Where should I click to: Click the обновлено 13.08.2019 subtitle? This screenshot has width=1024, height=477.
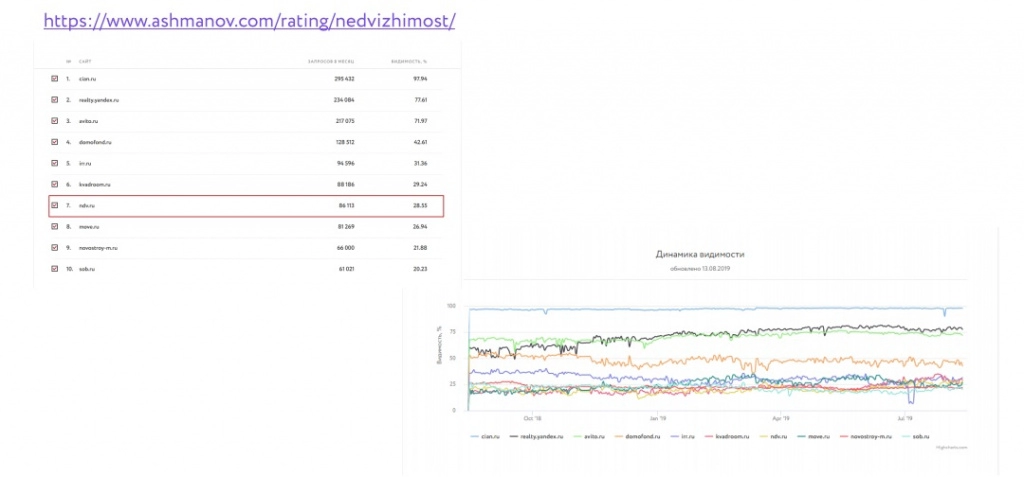click(699, 269)
